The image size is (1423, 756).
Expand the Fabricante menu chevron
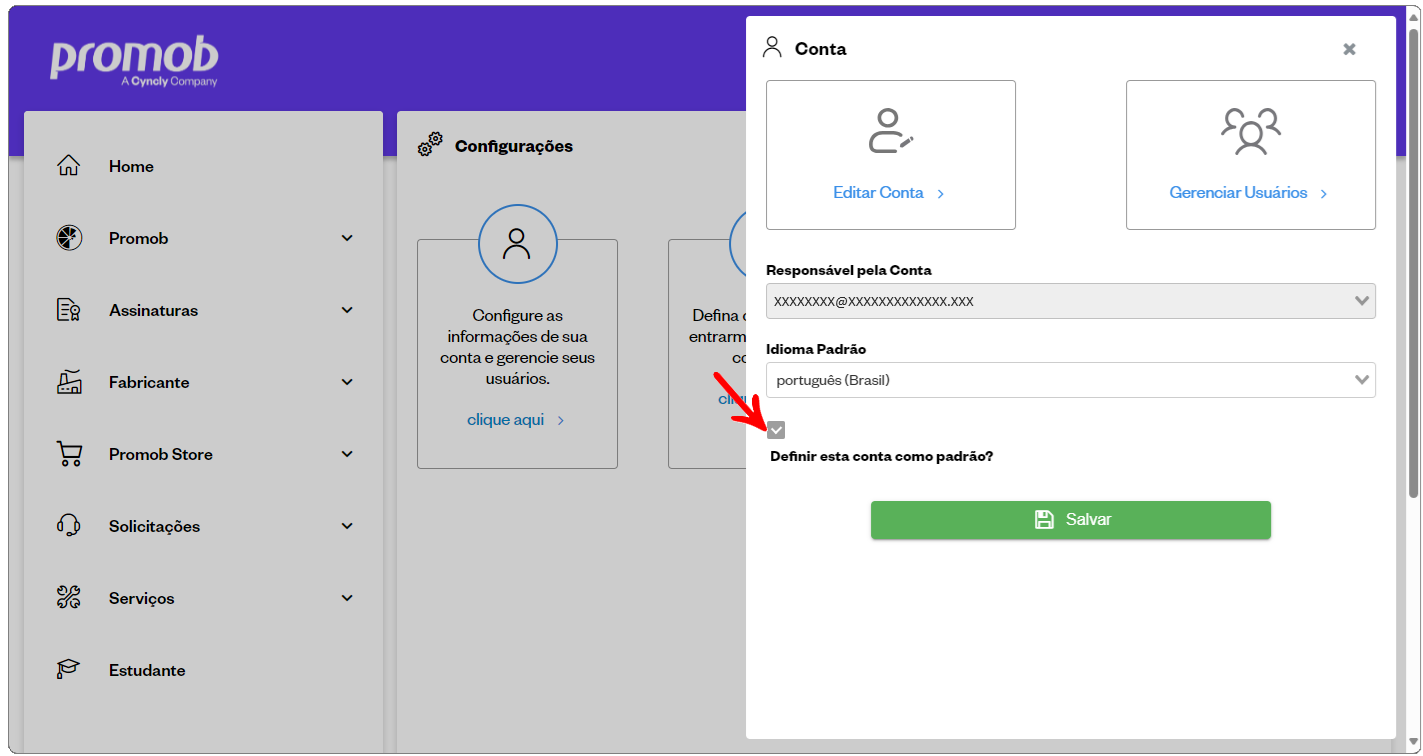[347, 382]
